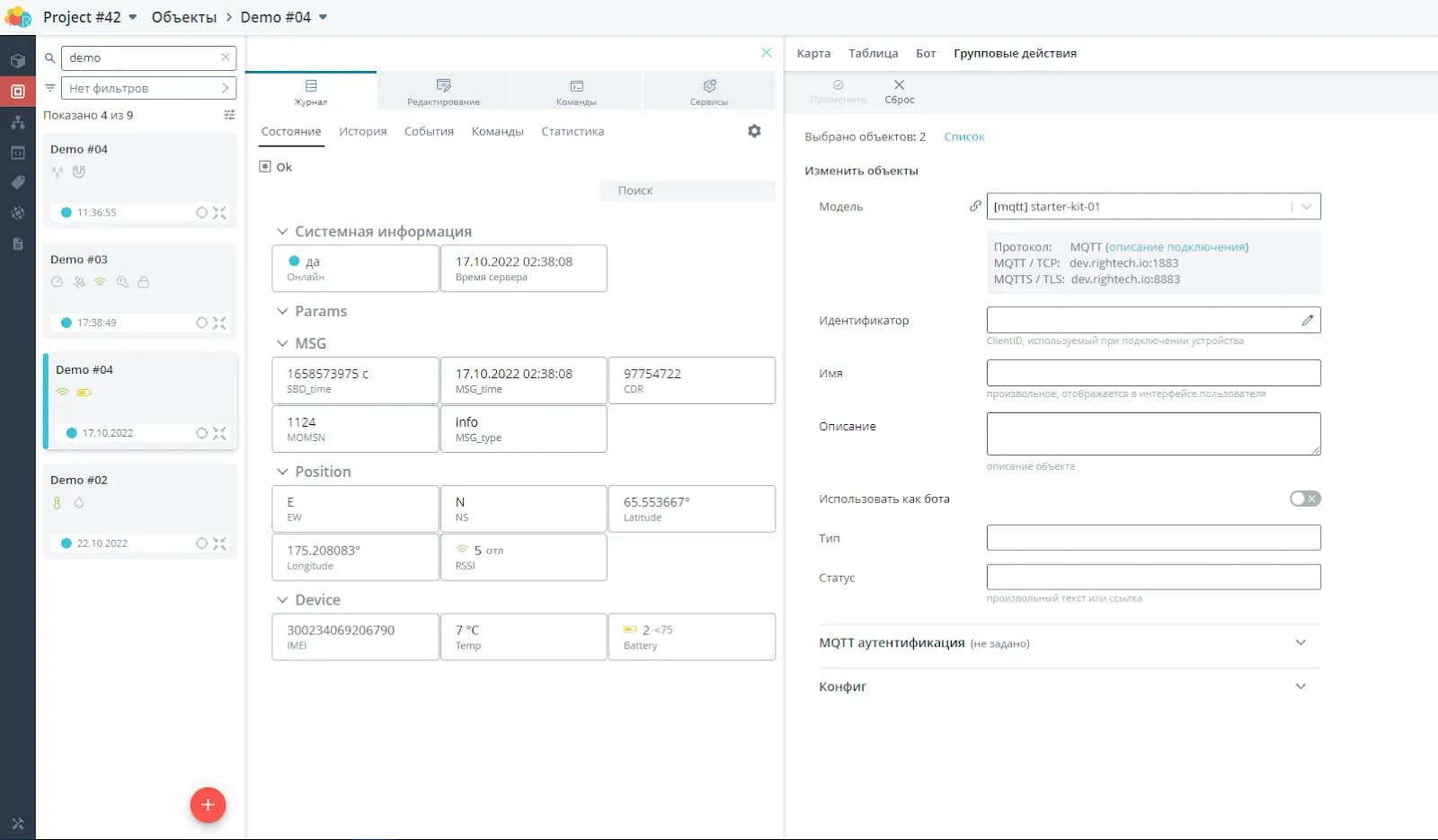Screen dimensions: 1438x840
Task: Clear the demo search field
Action: pyautogui.click(x=226, y=57)
